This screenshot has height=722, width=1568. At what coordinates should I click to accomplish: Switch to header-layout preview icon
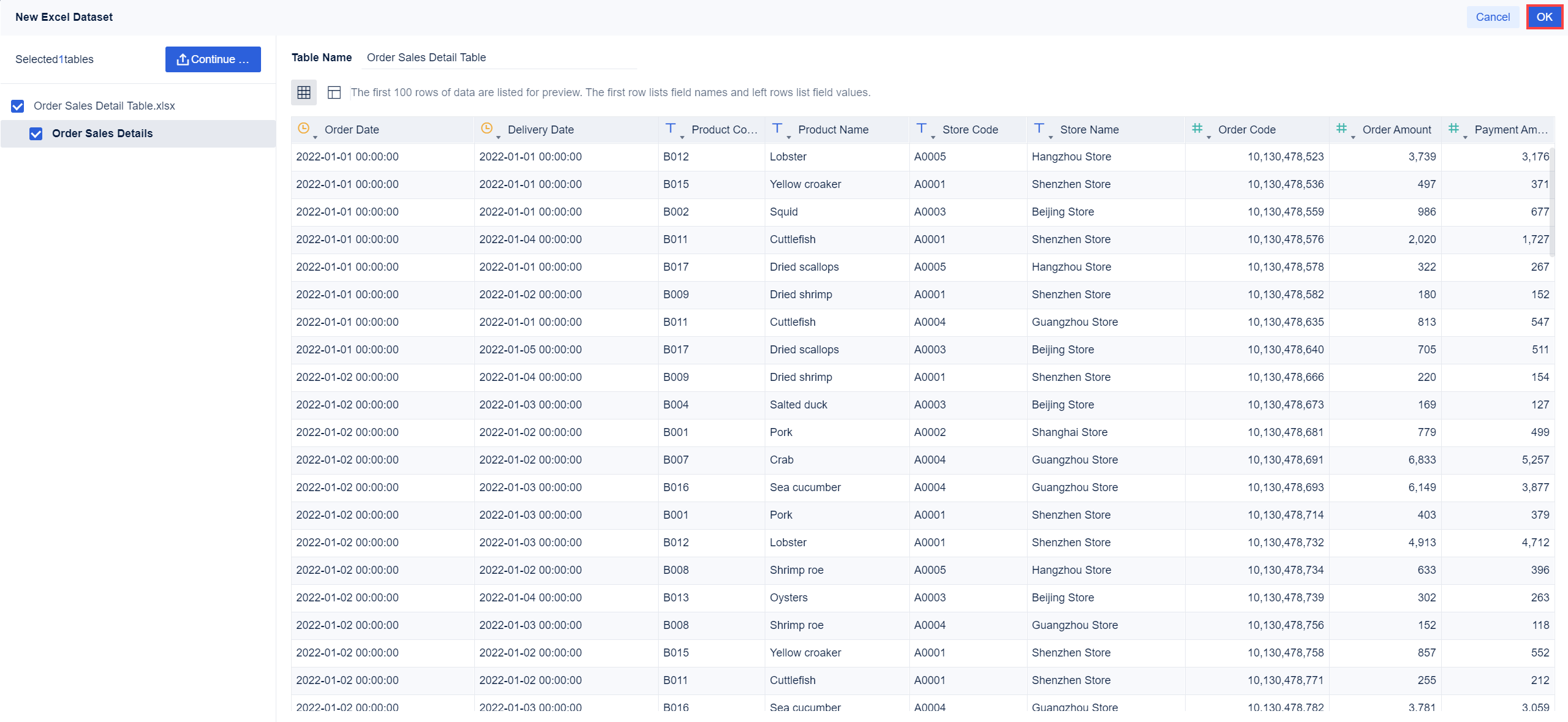click(334, 92)
